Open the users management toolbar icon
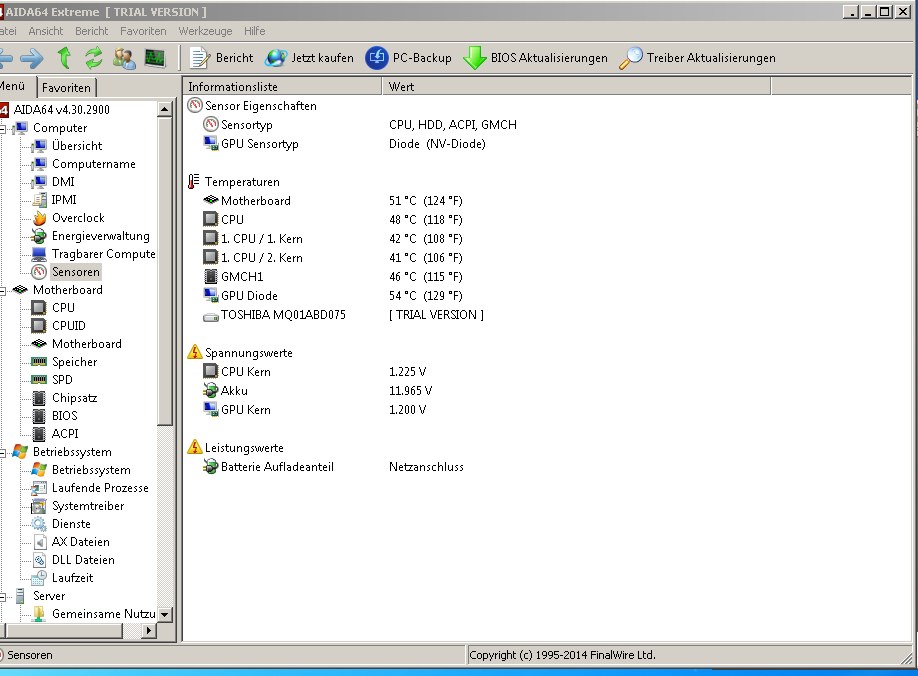Image resolution: width=918 pixels, height=676 pixels. (x=124, y=58)
